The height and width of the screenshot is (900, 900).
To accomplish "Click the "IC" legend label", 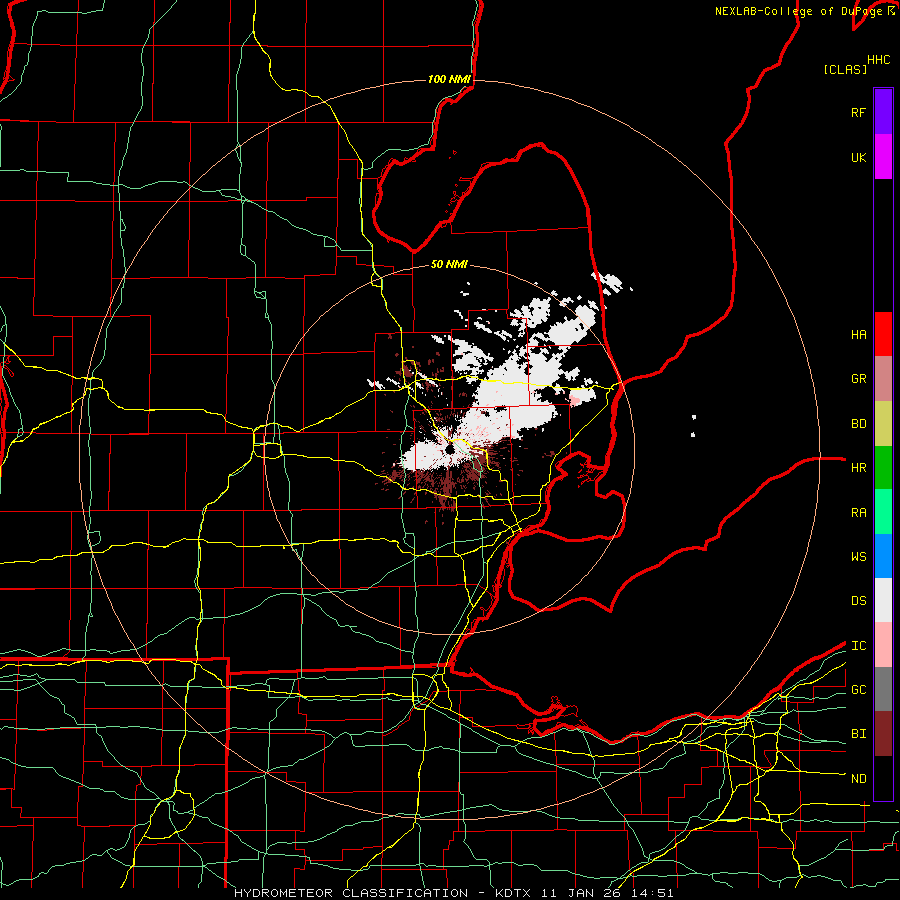I will [x=858, y=645].
